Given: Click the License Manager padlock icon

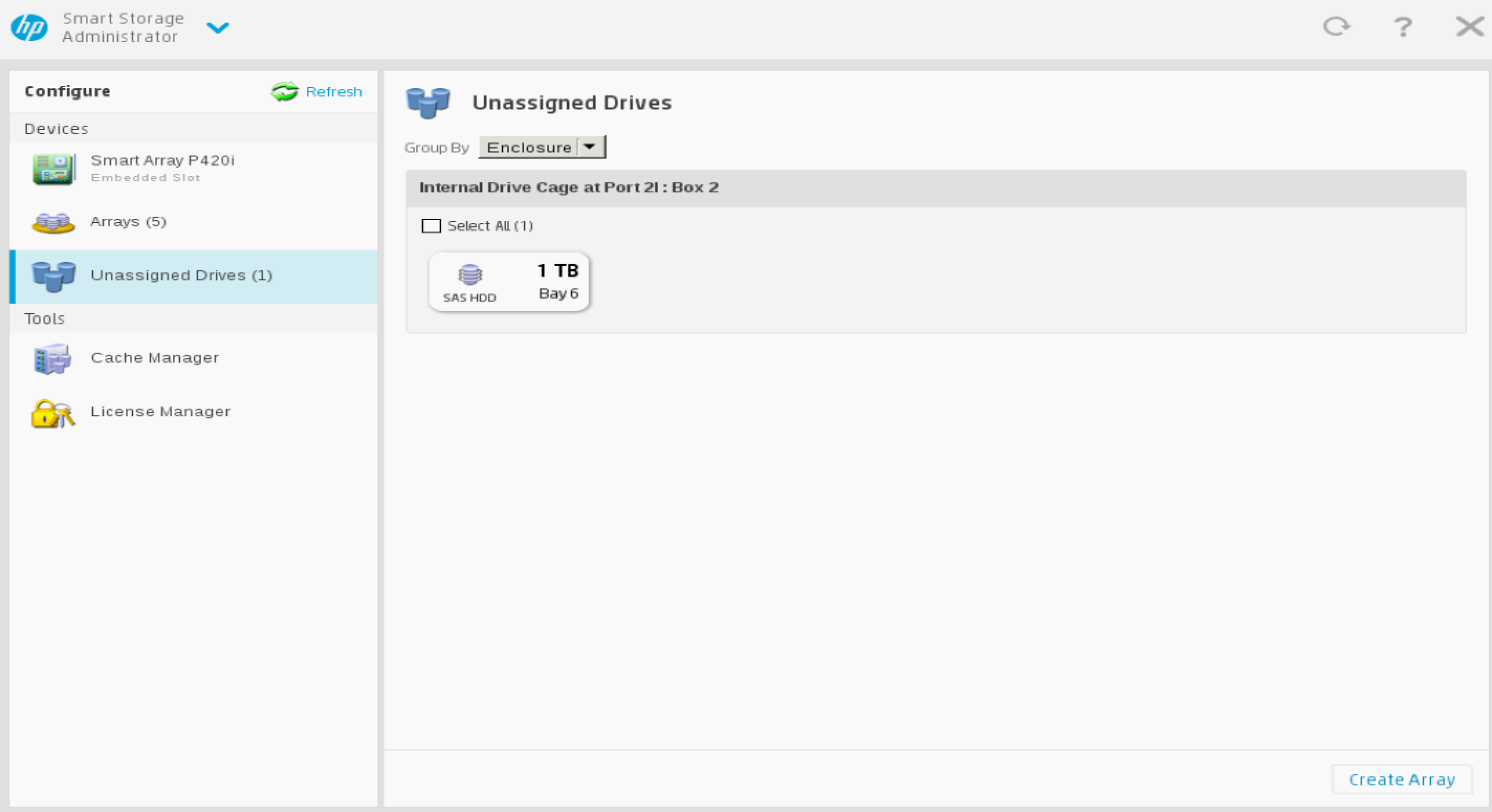Looking at the screenshot, I should click(x=53, y=413).
